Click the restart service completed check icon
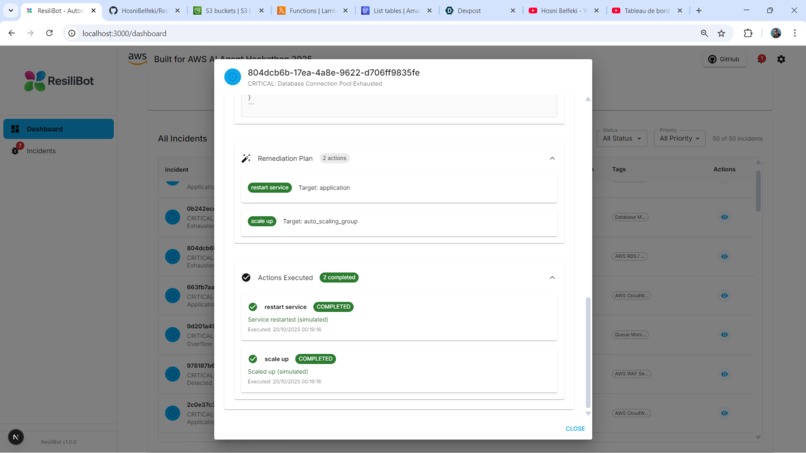This screenshot has width=806, height=453. (252, 307)
